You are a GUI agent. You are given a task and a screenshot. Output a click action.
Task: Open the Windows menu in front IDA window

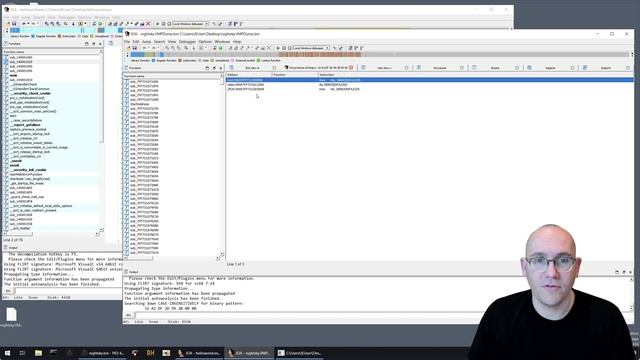(222, 42)
